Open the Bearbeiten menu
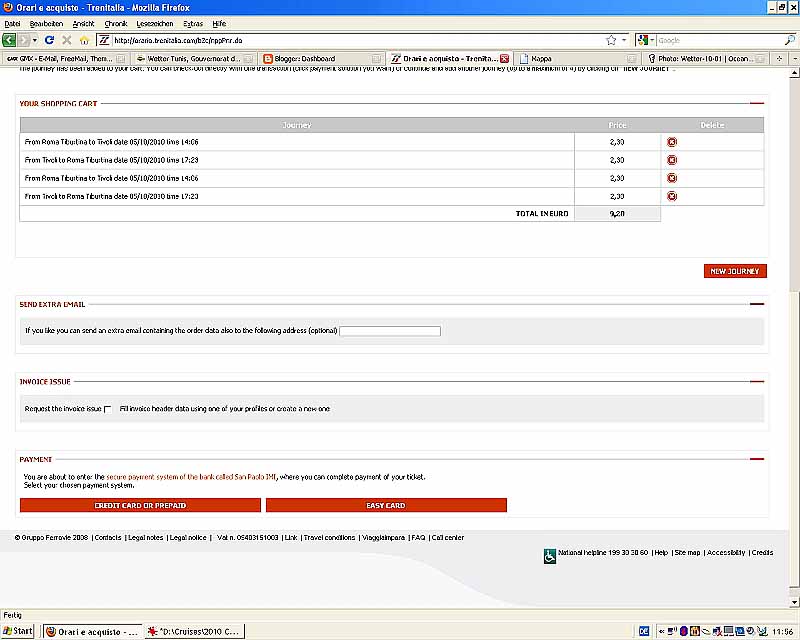Image resolution: width=800 pixels, height=640 pixels. pyautogui.click(x=46, y=23)
